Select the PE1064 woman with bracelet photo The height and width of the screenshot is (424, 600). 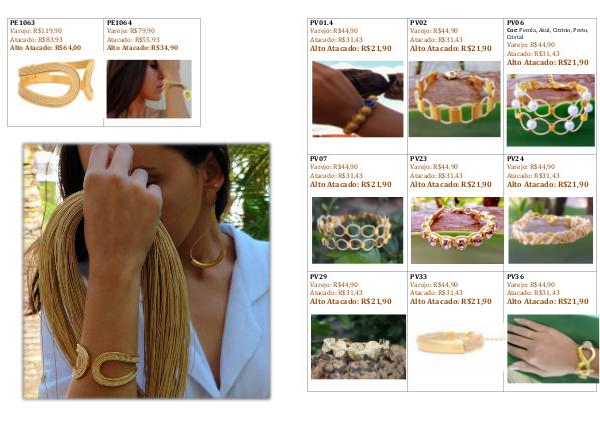tap(149, 89)
